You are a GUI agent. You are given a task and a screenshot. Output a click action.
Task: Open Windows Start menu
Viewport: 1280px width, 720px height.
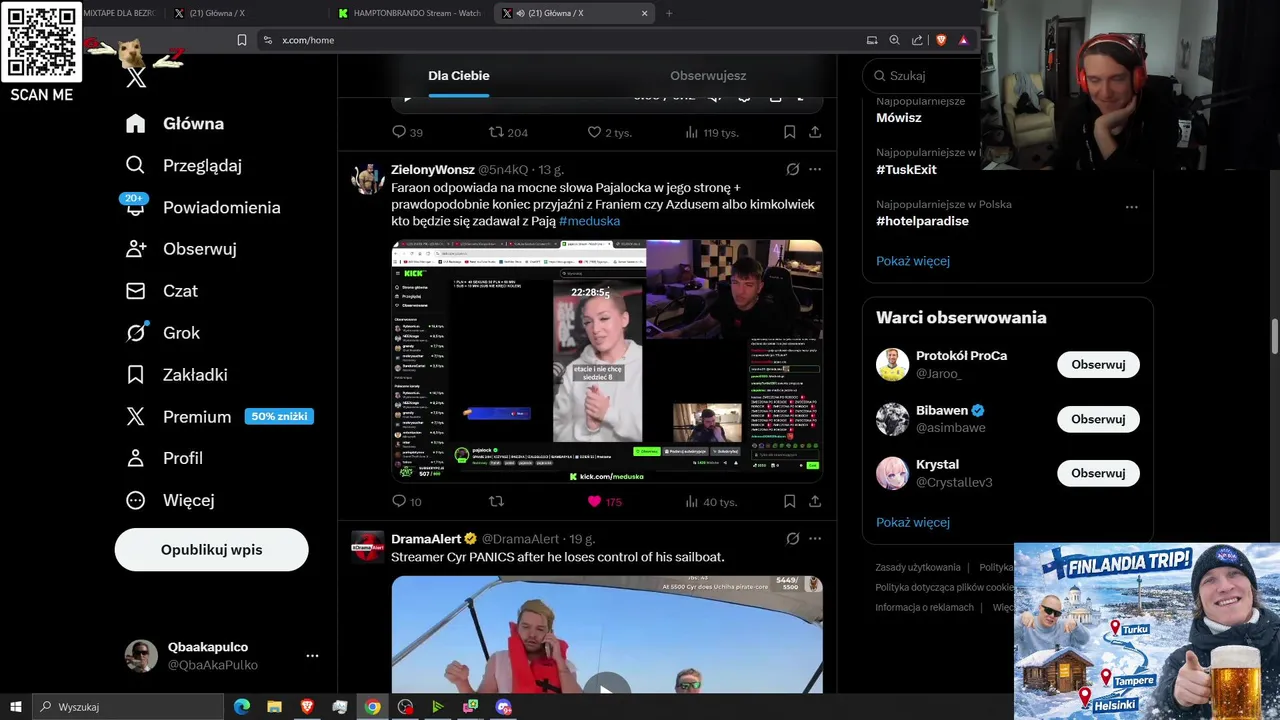tap(16, 707)
